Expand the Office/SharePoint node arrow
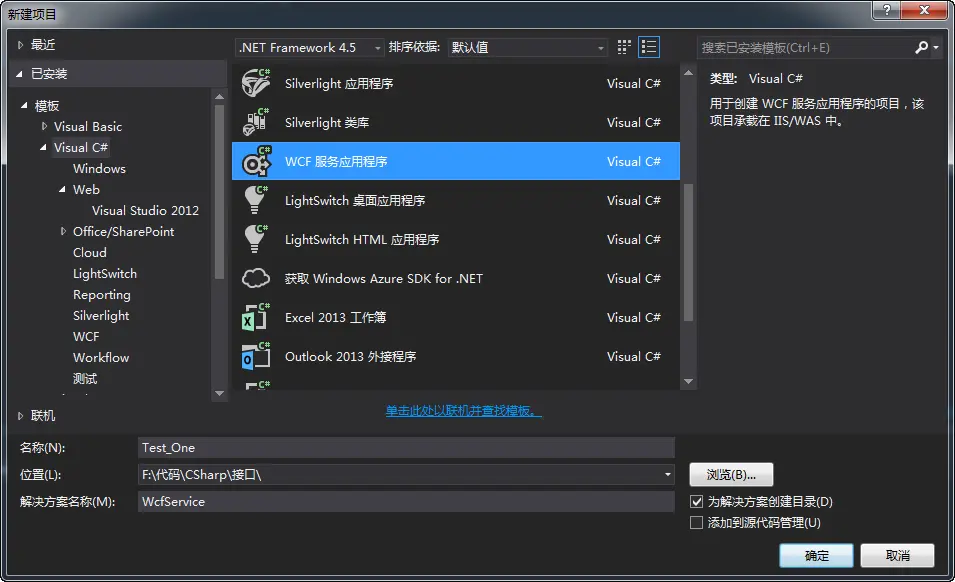 click(x=63, y=231)
